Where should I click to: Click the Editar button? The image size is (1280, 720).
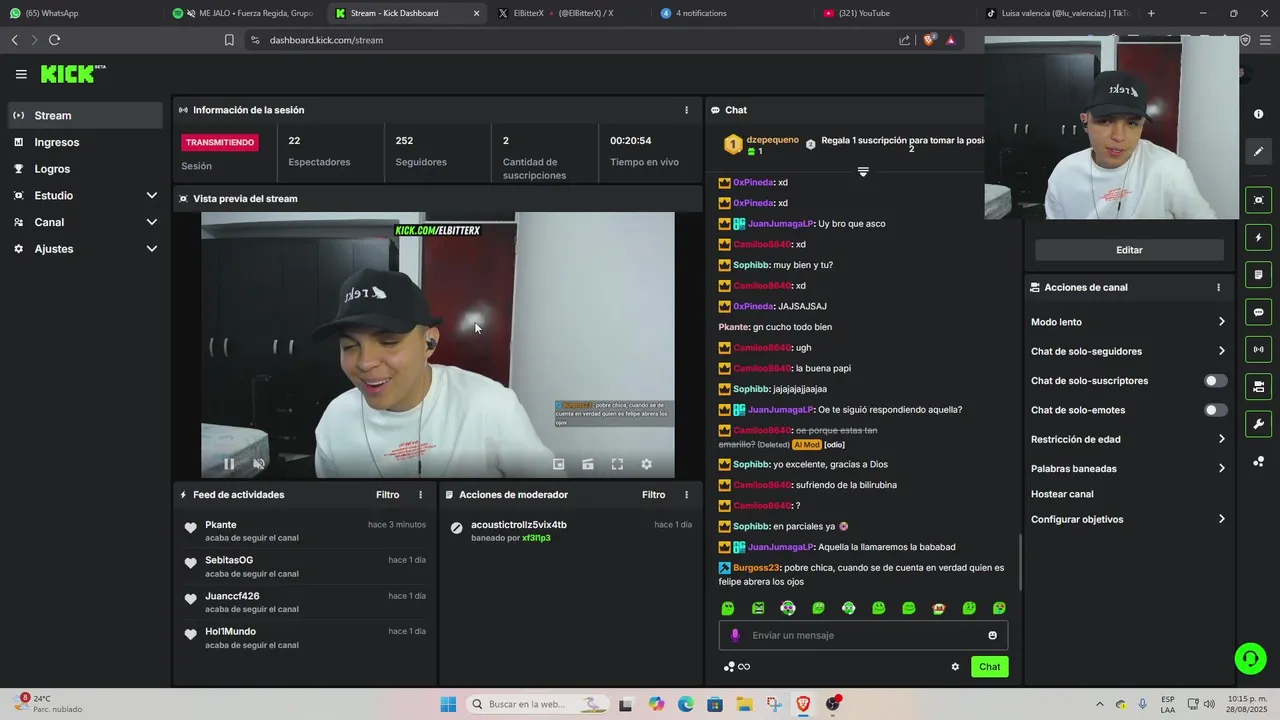[1129, 250]
